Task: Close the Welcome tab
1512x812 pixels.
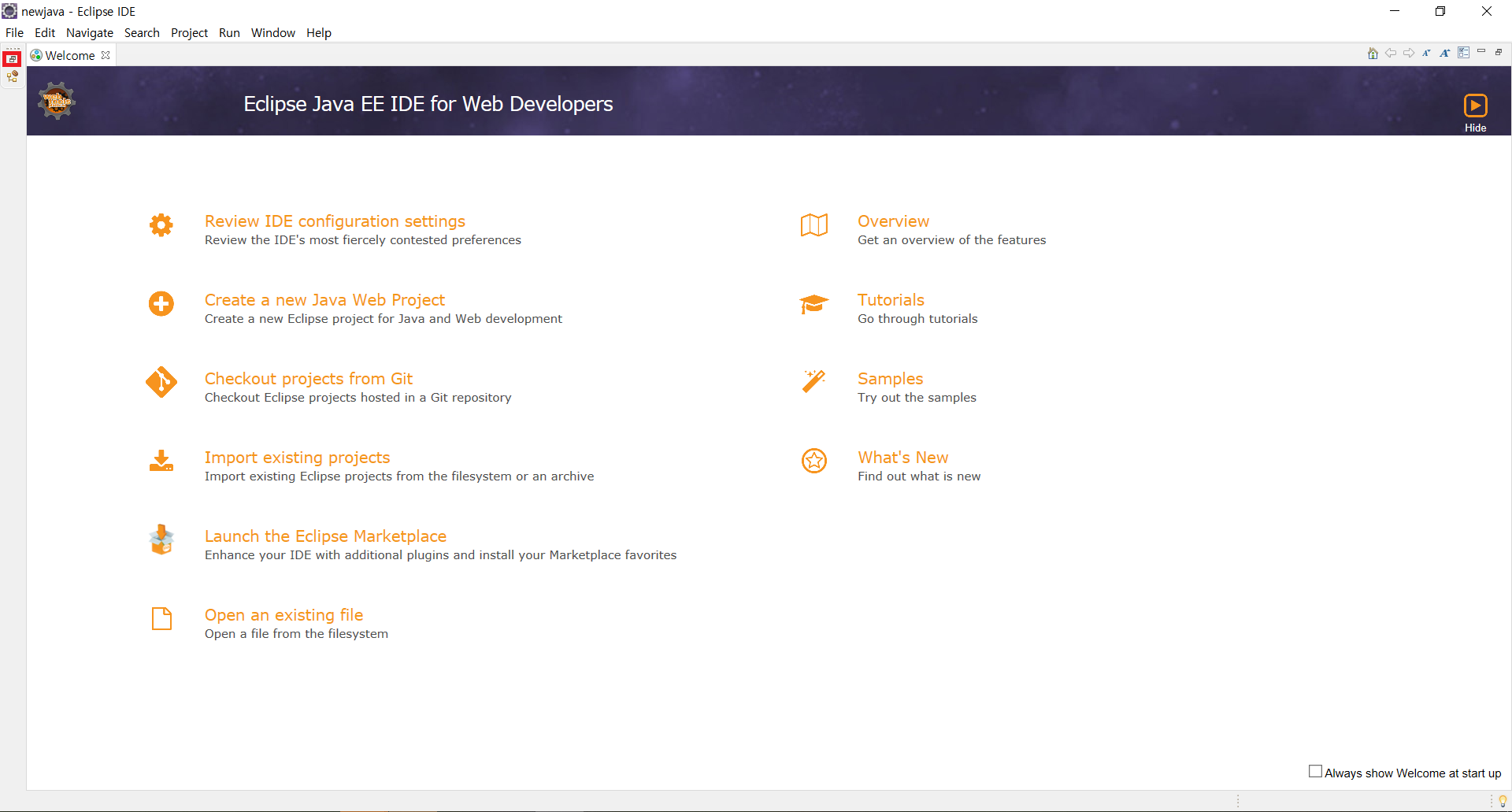Action: tap(106, 55)
